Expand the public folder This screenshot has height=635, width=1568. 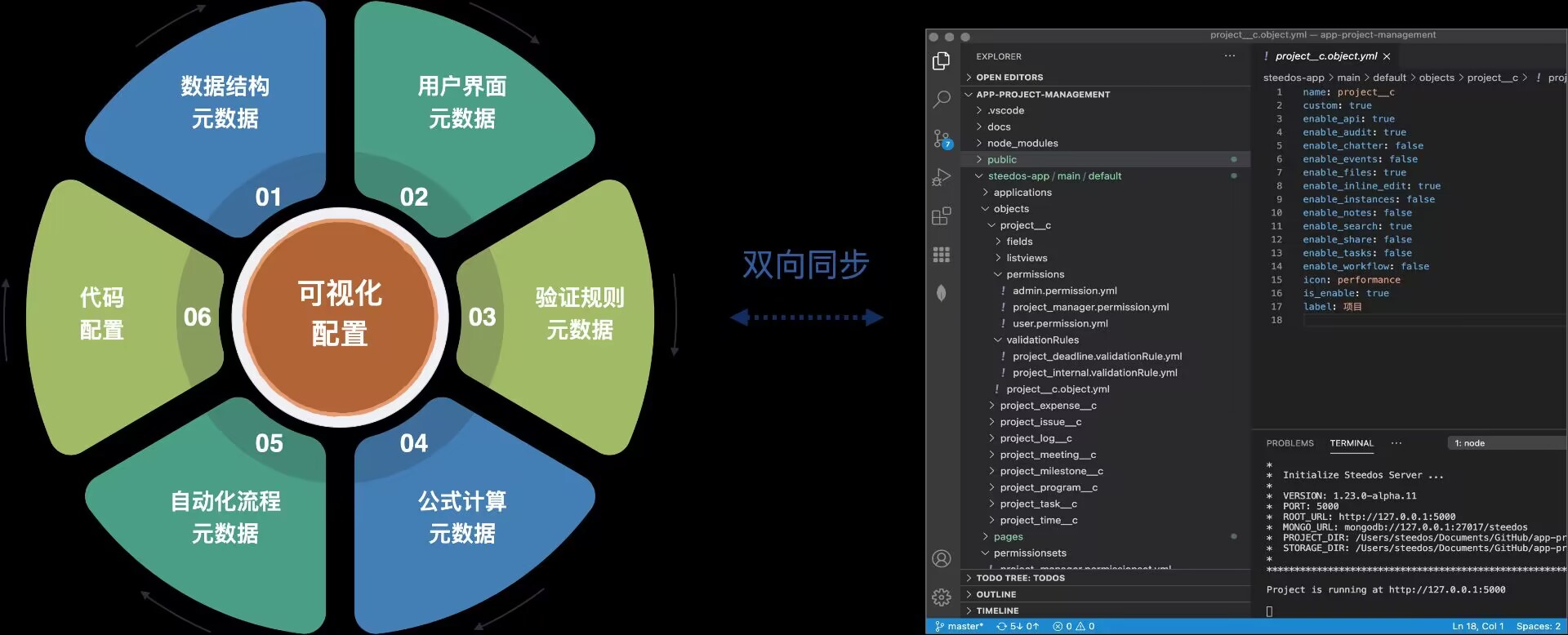coord(1106,159)
